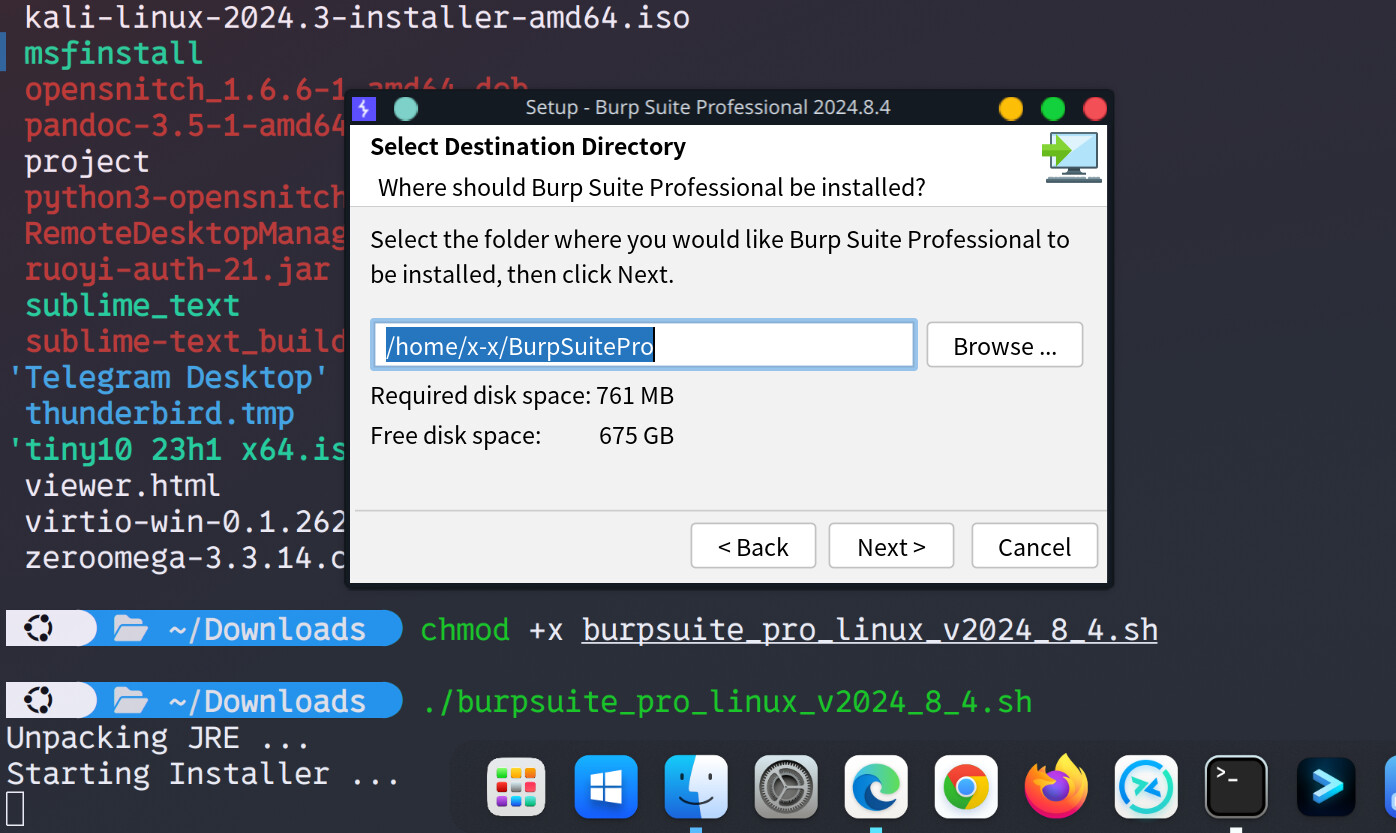Click the installer computer arrow graphic
The image size is (1396, 833).
coord(1072,157)
